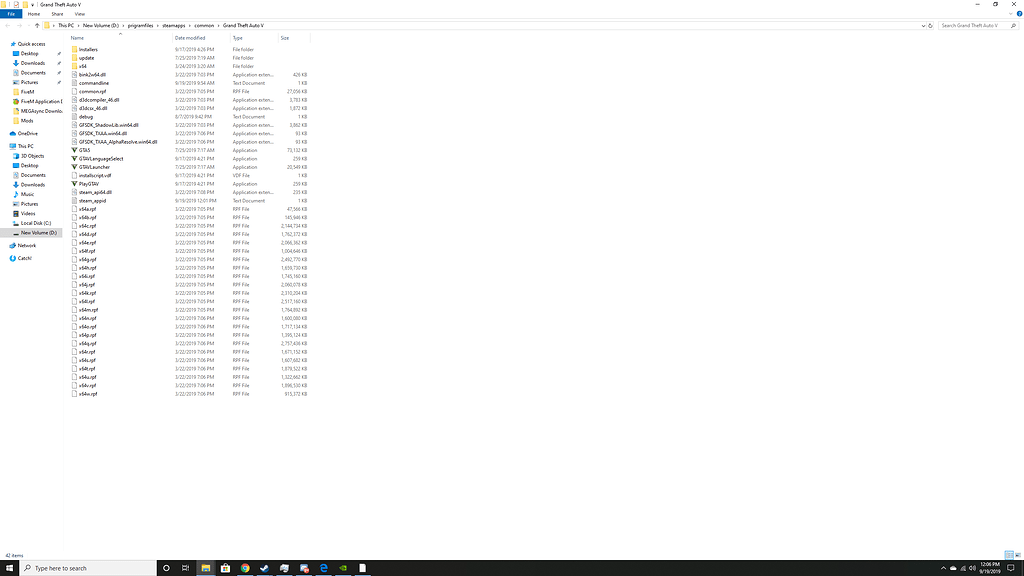Image resolution: width=1024 pixels, height=576 pixels.
Task: Sort files by the Size column header
Action: (286, 37)
